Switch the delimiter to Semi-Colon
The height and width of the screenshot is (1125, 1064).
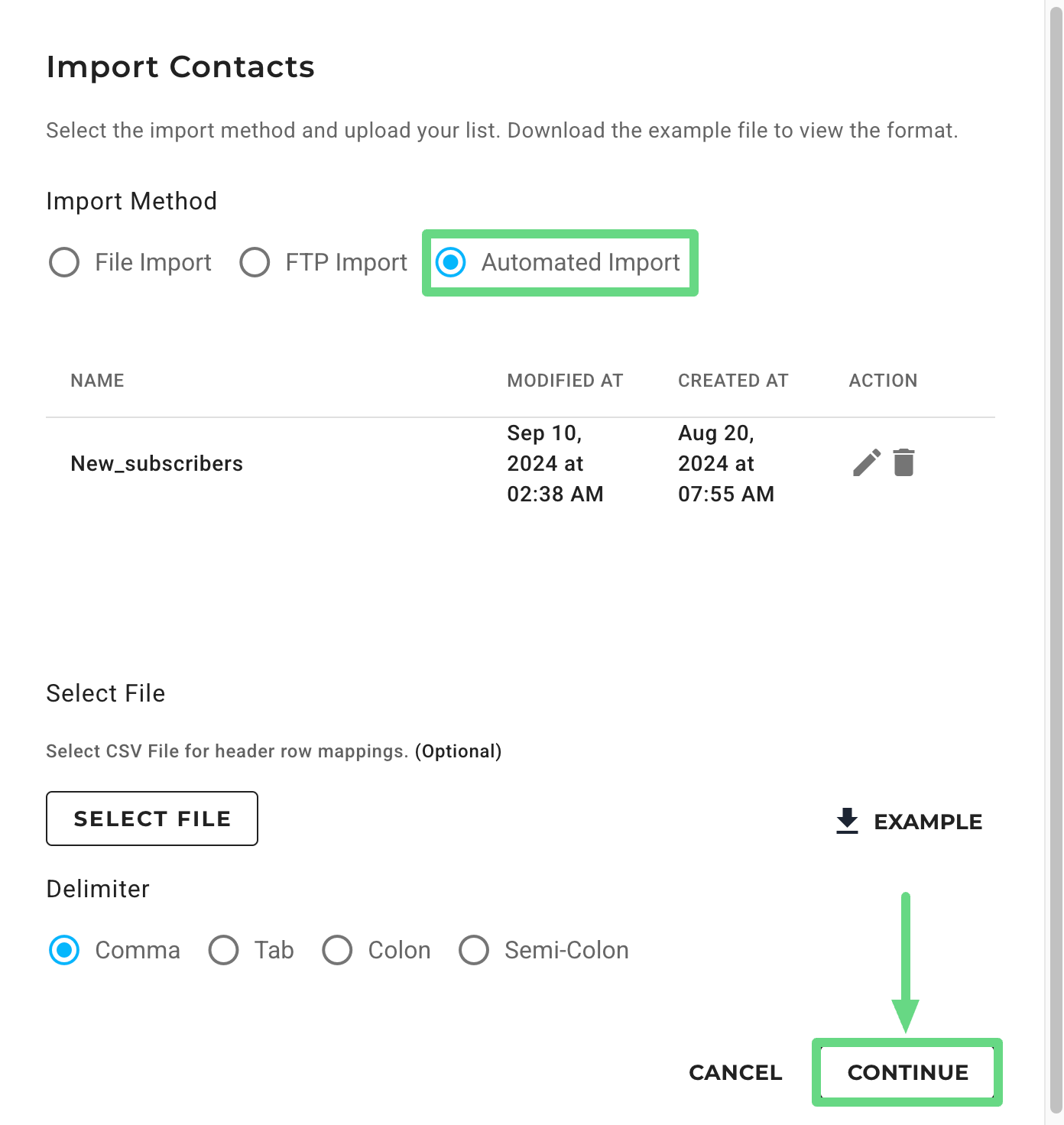(x=474, y=950)
